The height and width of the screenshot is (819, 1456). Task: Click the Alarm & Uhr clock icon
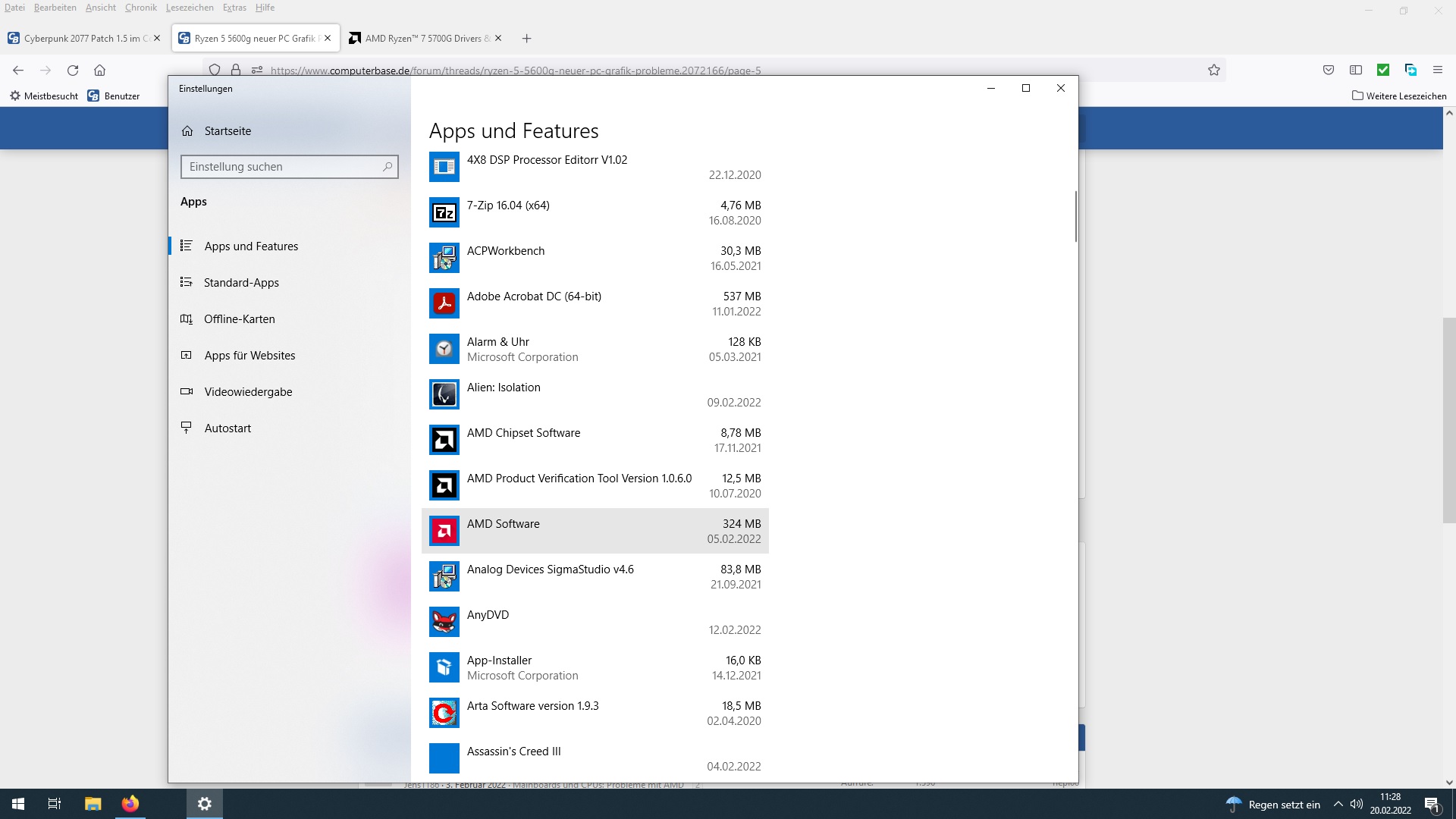tap(444, 350)
